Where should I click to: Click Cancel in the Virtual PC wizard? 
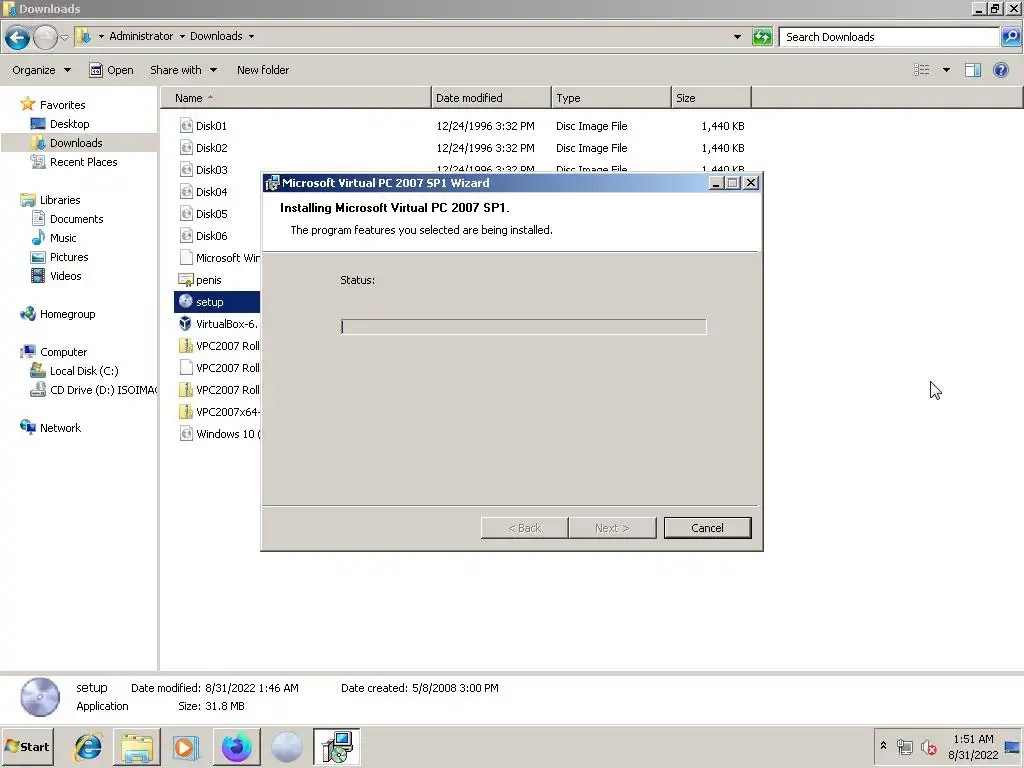707,528
